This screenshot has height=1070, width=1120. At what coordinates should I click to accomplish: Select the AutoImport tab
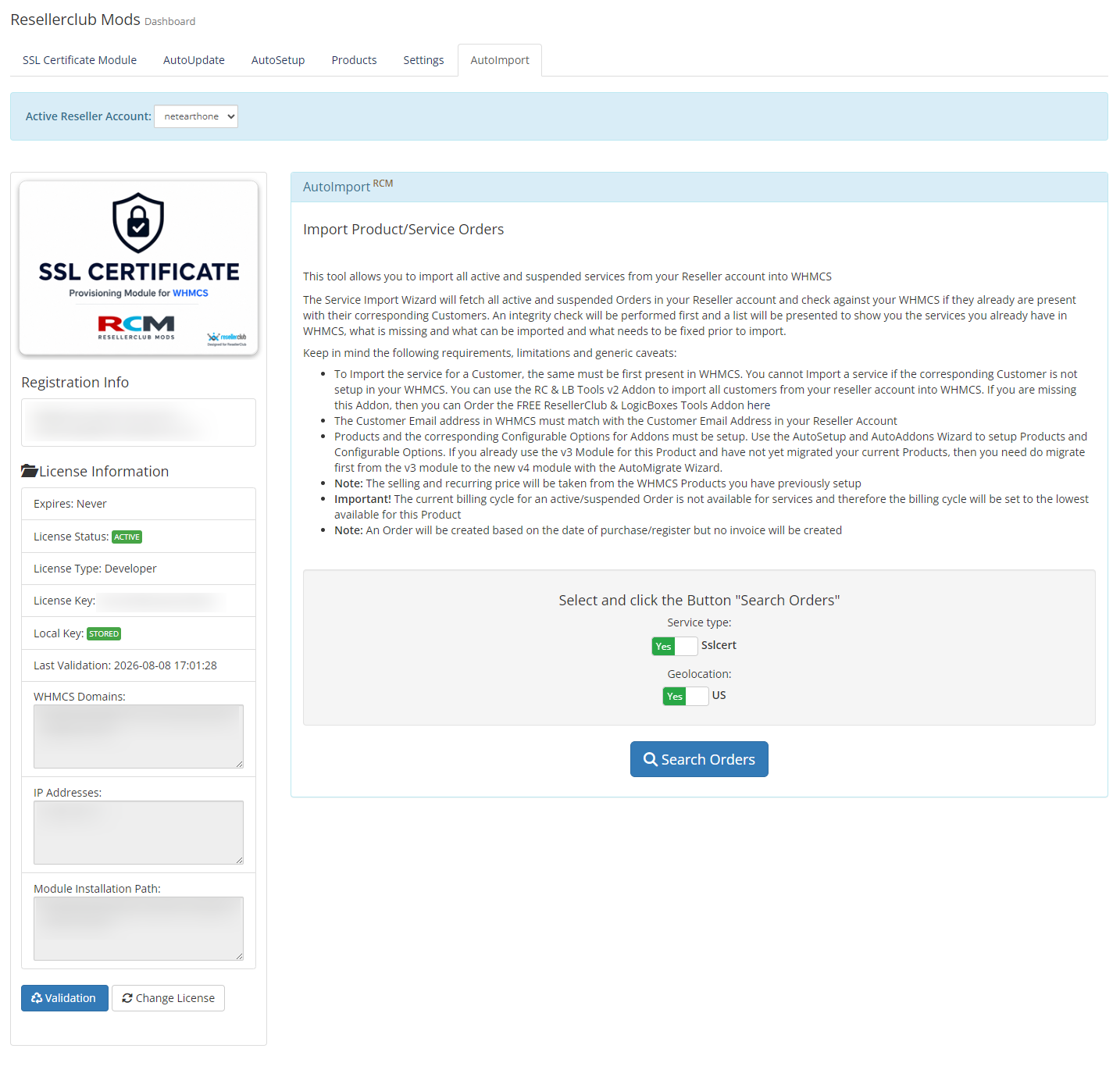(500, 60)
